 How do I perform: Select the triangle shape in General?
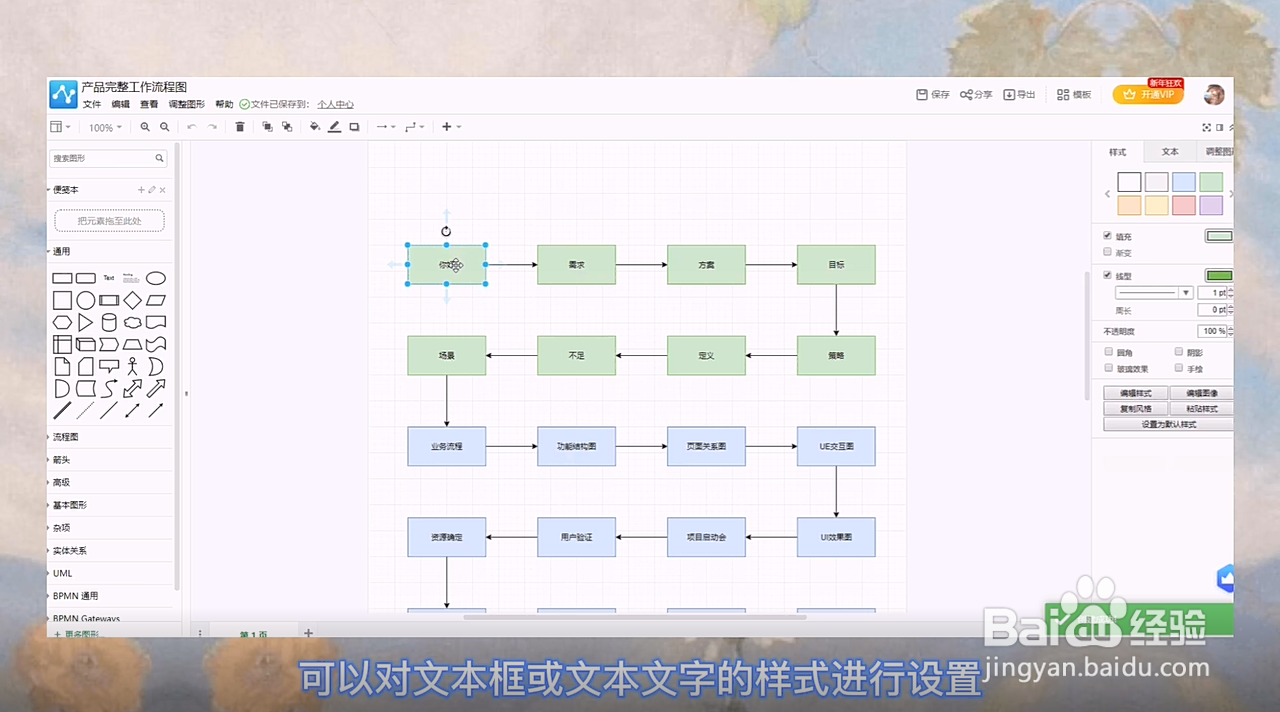pos(86,322)
